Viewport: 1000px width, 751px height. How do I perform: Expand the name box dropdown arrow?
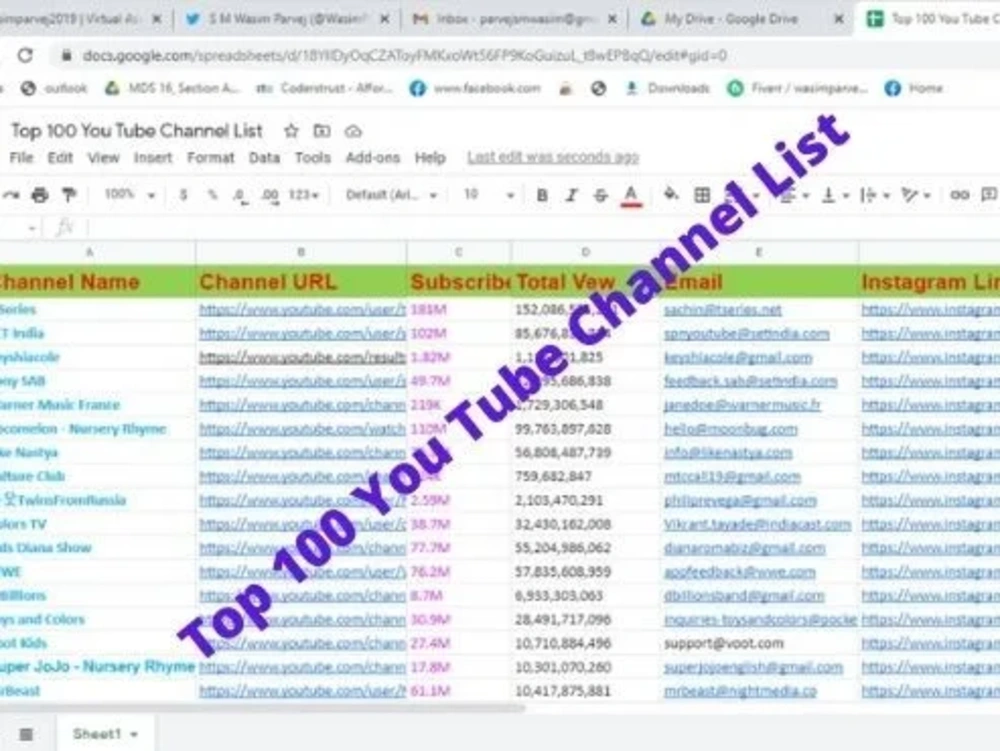tap(32, 228)
